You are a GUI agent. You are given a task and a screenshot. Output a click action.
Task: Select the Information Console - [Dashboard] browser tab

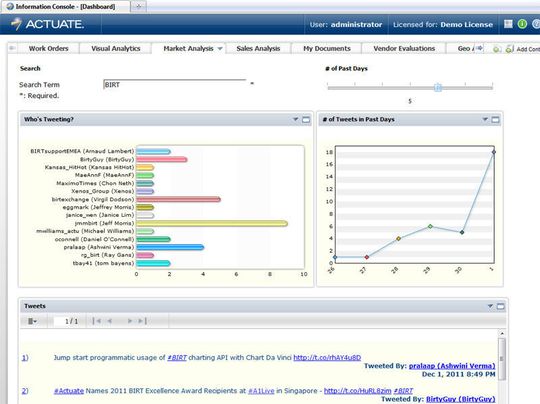(x=65, y=6)
